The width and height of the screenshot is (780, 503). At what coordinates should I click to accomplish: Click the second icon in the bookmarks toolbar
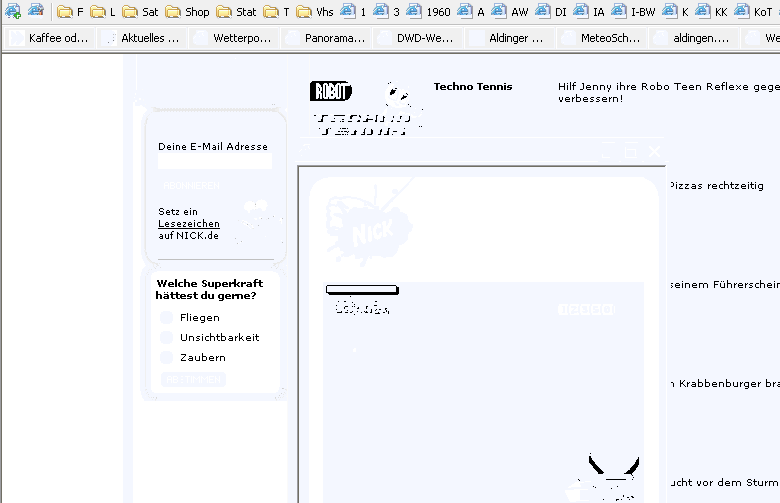36,12
